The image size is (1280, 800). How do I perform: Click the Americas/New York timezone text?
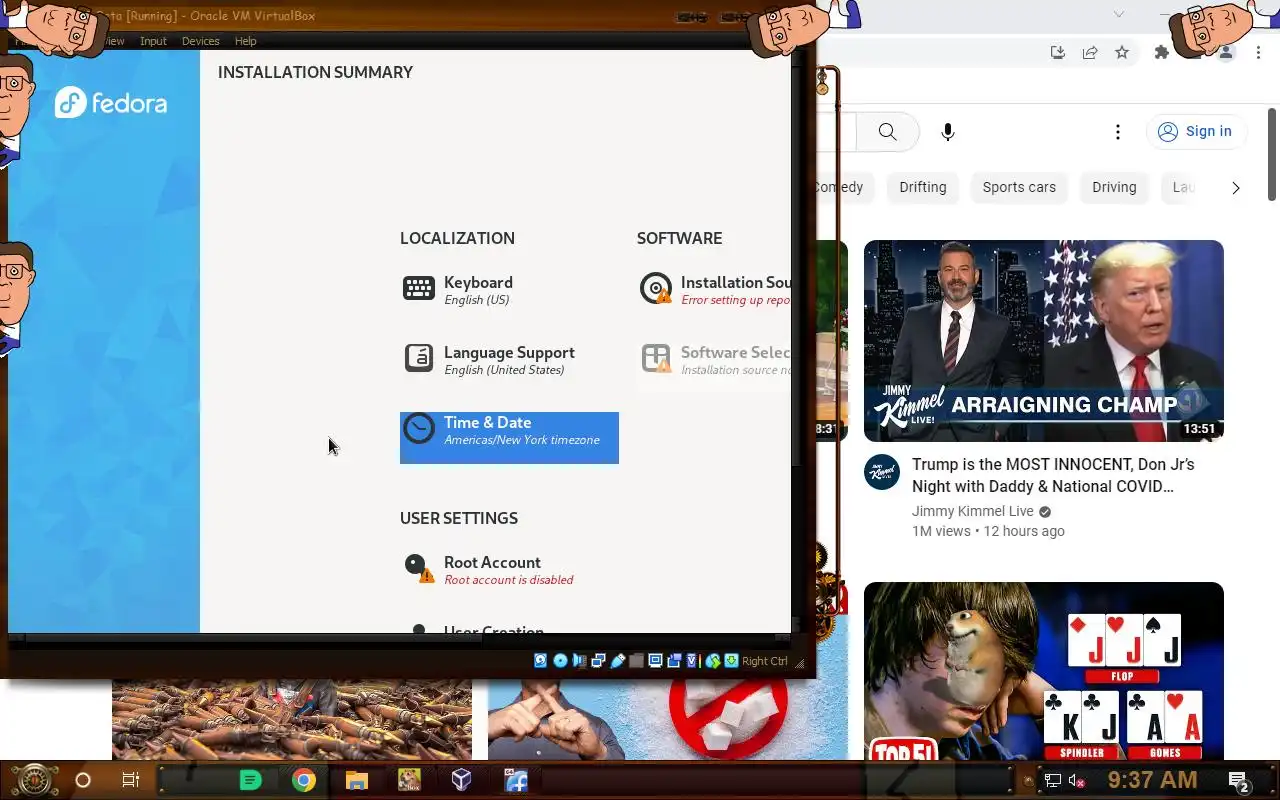pos(522,440)
